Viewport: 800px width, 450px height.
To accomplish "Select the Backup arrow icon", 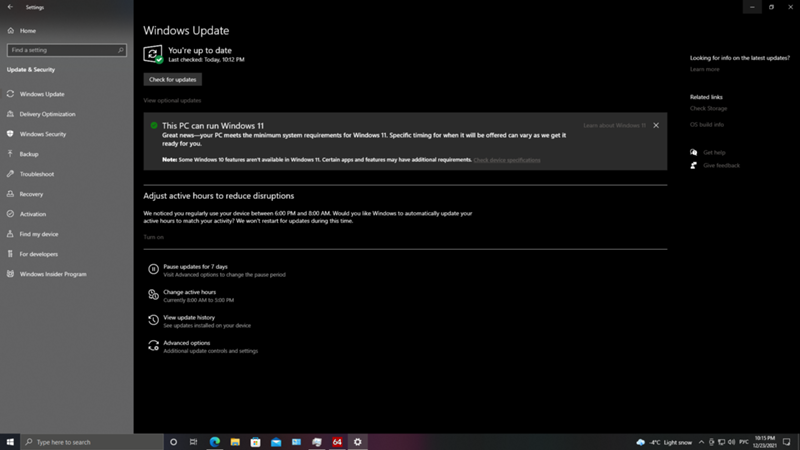I will tap(10, 154).
